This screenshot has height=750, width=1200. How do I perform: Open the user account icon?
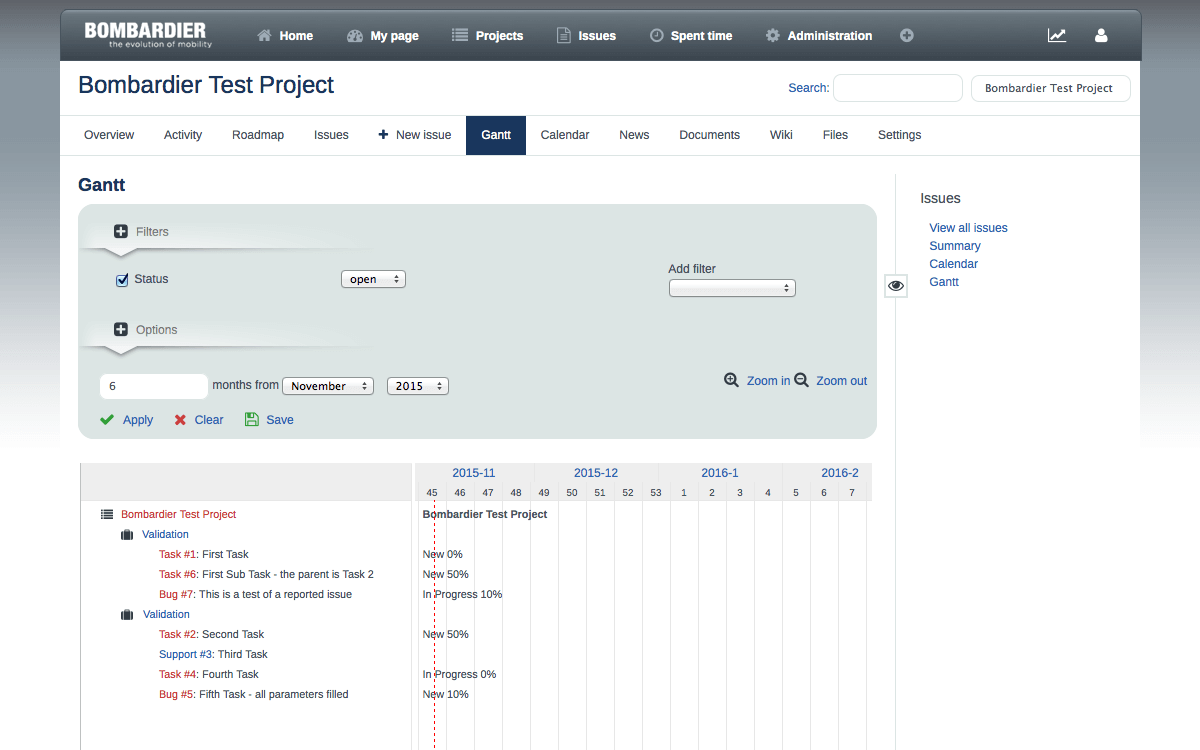pos(1101,35)
